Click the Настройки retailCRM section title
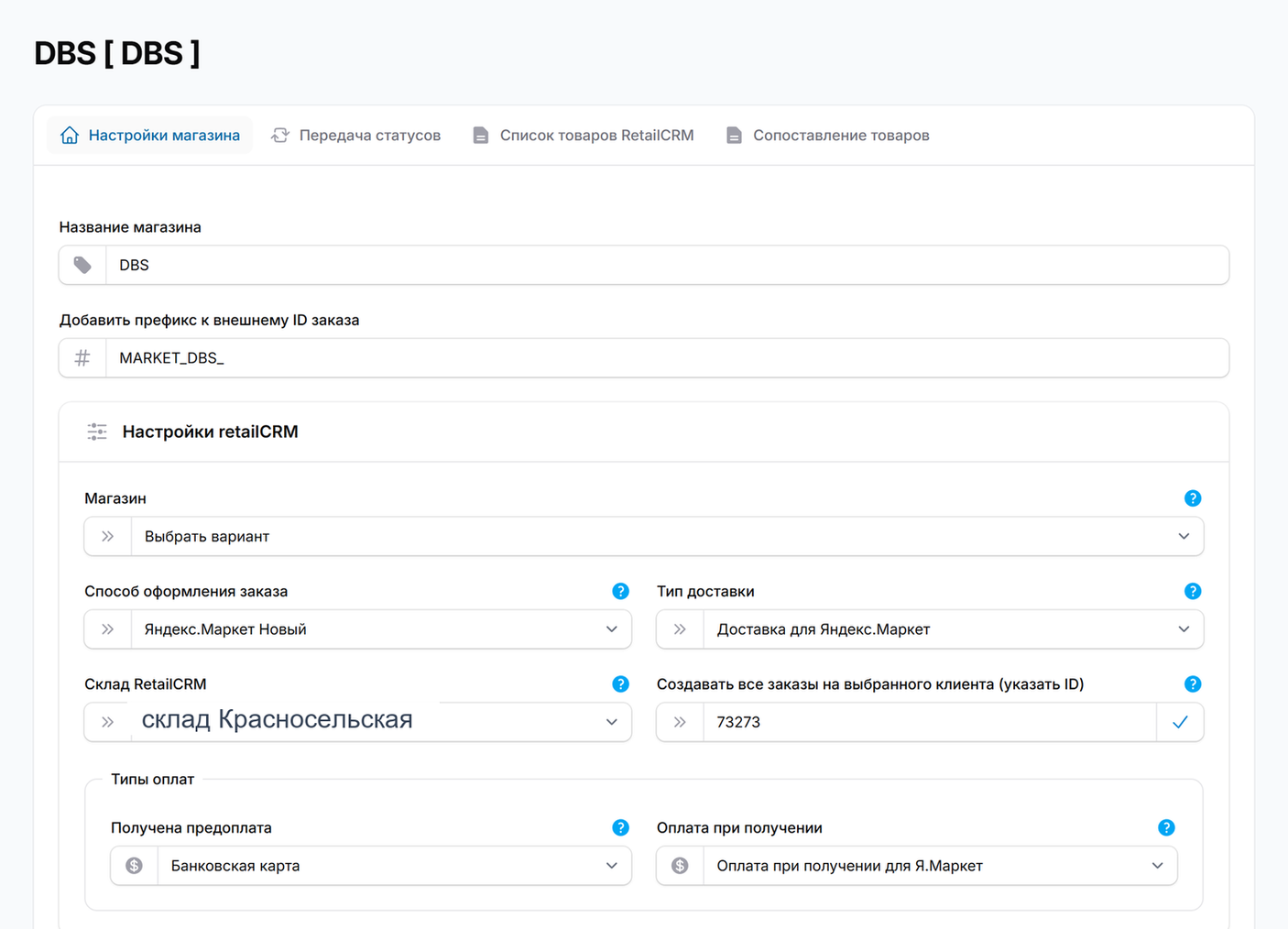Image resolution: width=1288 pixels, height=929 pixels. (x=211, y=432)
